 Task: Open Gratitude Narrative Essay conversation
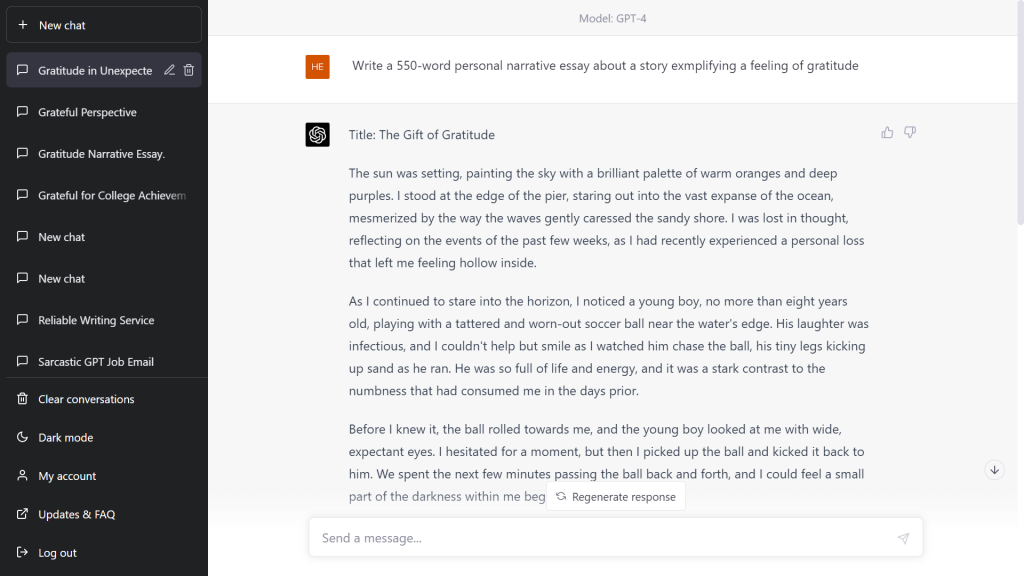click(x=101, y=154)
